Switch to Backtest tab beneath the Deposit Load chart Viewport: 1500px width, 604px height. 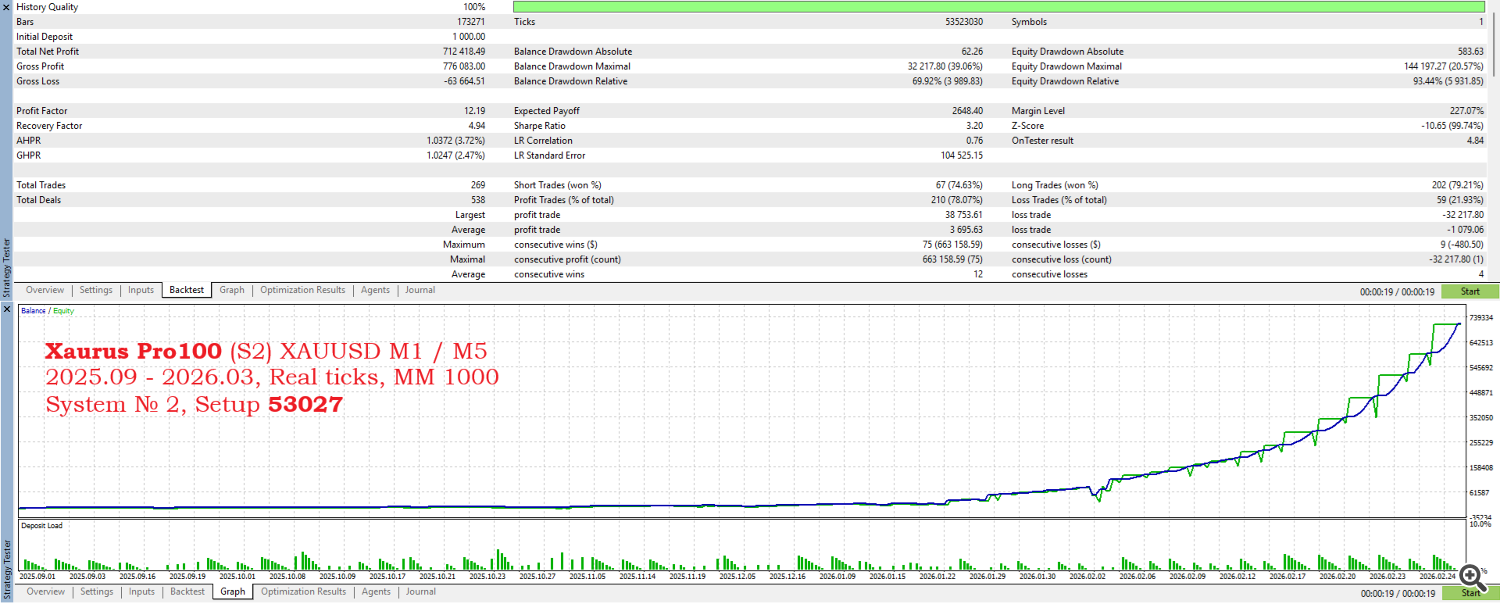187,592
